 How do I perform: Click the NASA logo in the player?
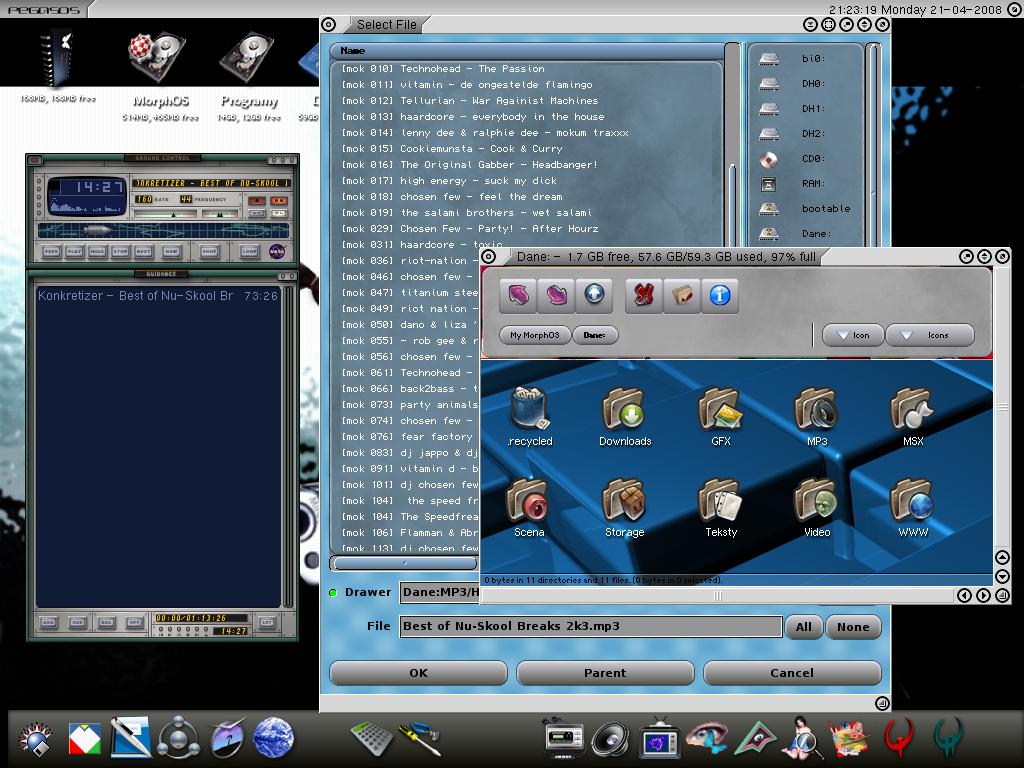pyautogui.click(x=277, y=251)
